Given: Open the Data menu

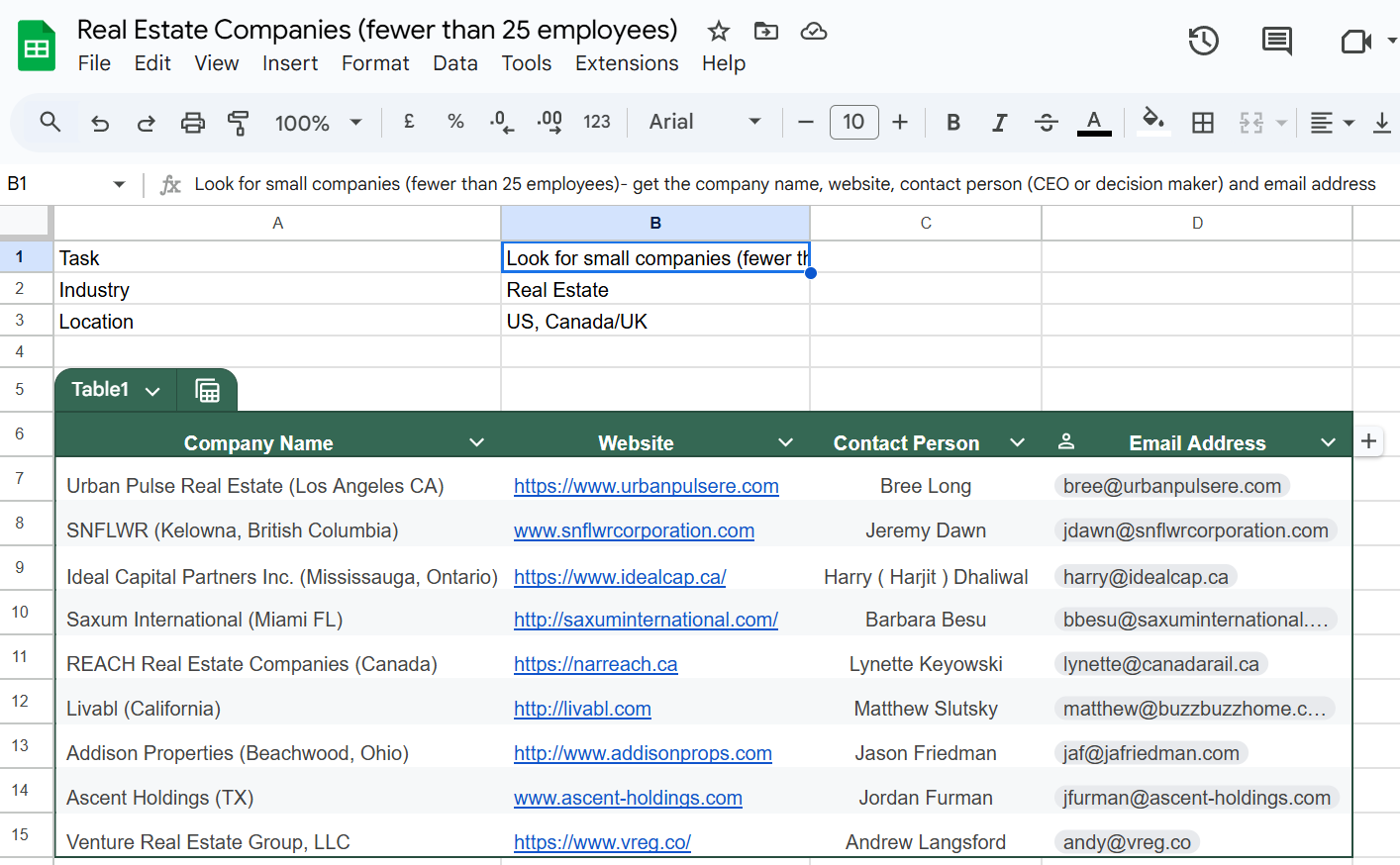Looking at the screenshot, I should (455, 63).
